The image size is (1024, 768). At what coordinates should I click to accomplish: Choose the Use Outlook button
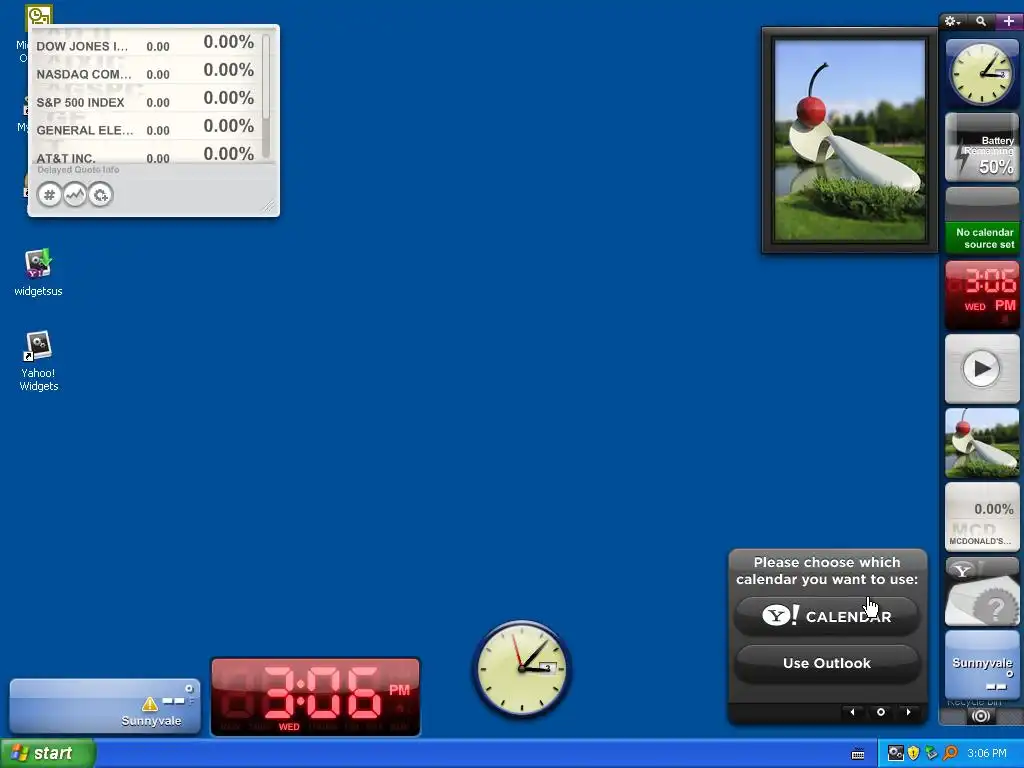[x=827, y=663]
